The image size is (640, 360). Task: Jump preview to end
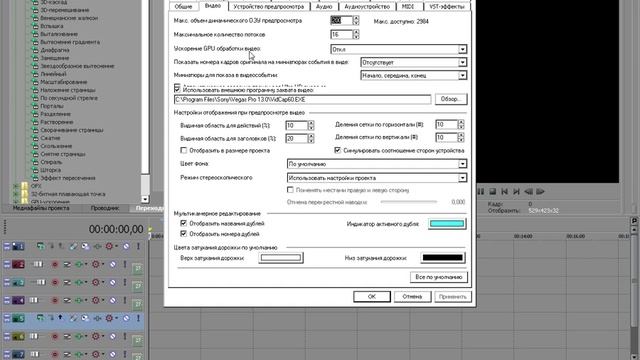point(516,191)
